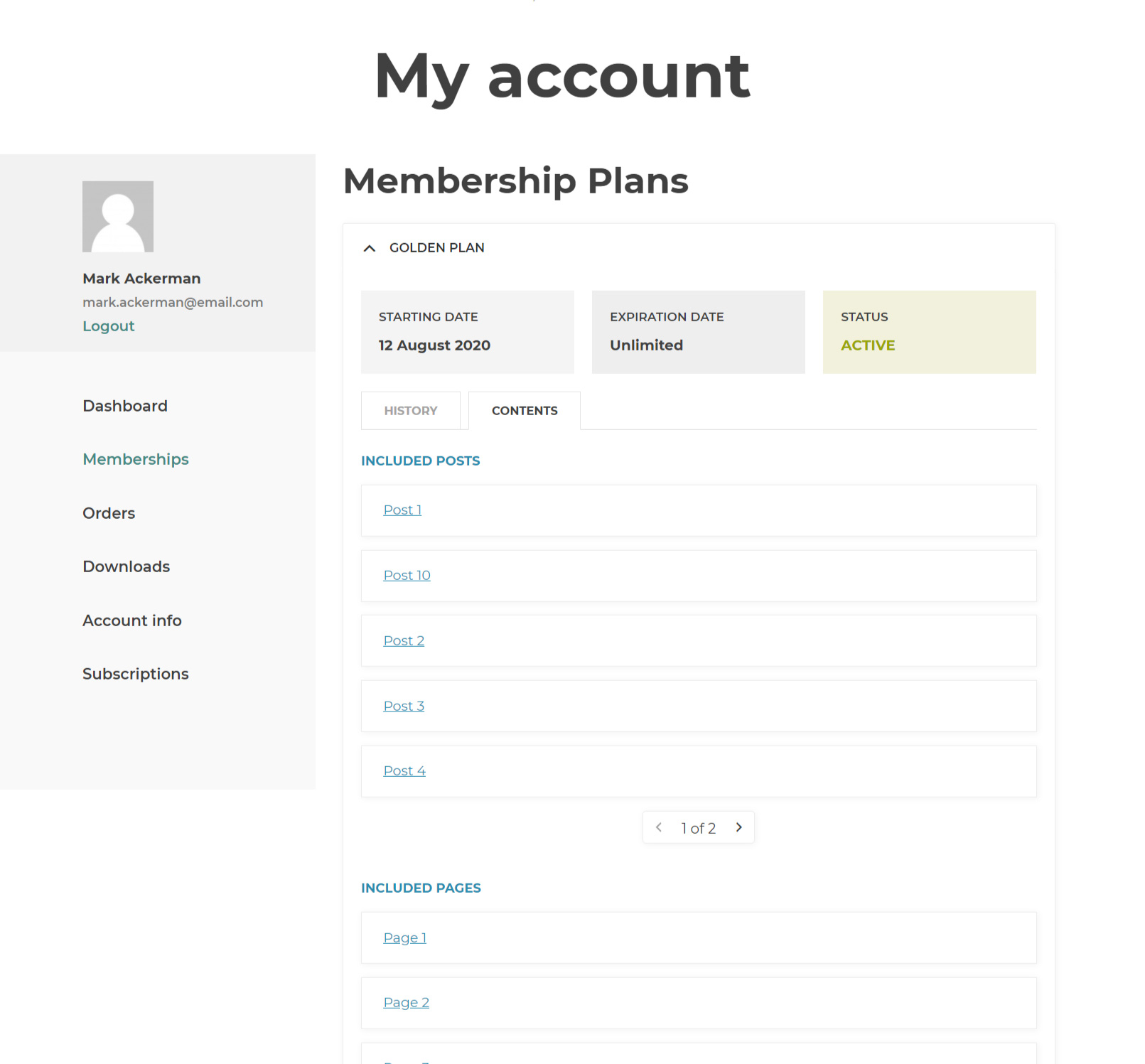This screenshot has width=1145, height=1064.
Task: Go to next page of included posts
Action: coord(739,827)
